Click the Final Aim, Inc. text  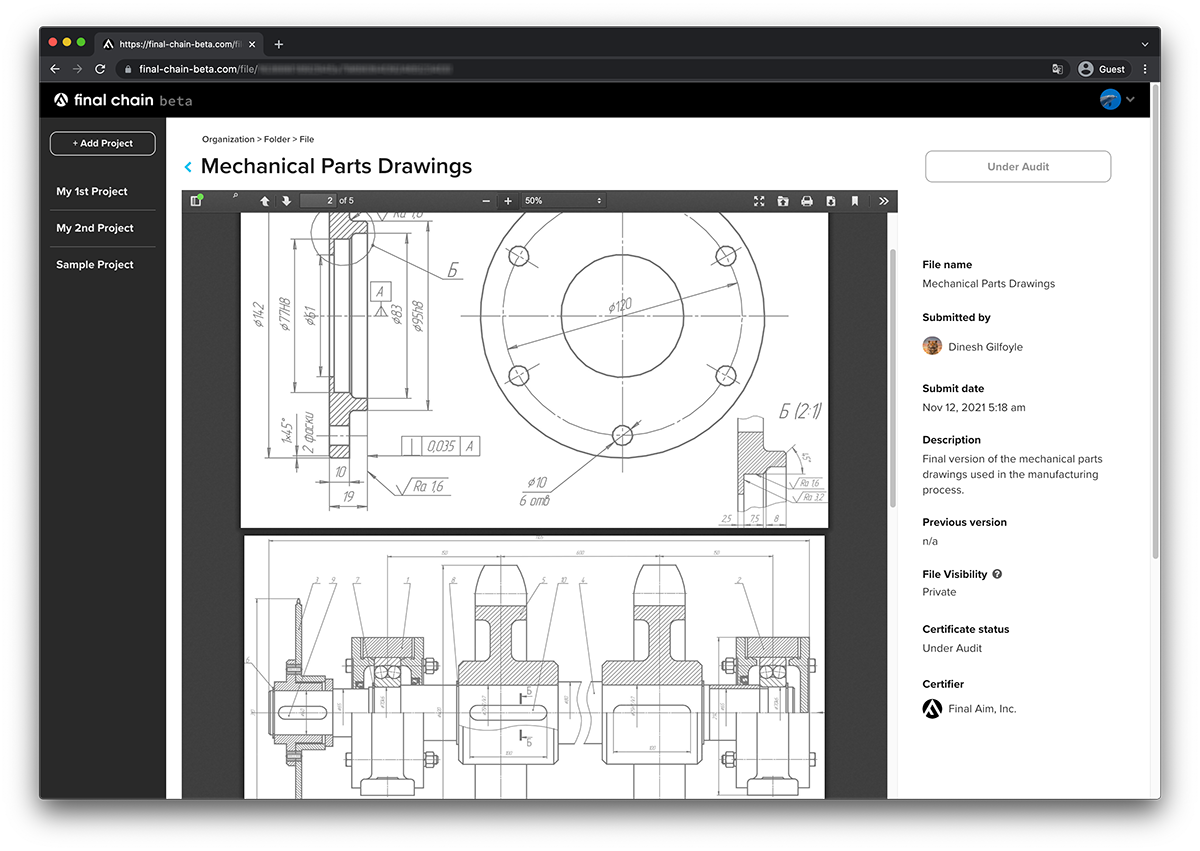(982, 709)
